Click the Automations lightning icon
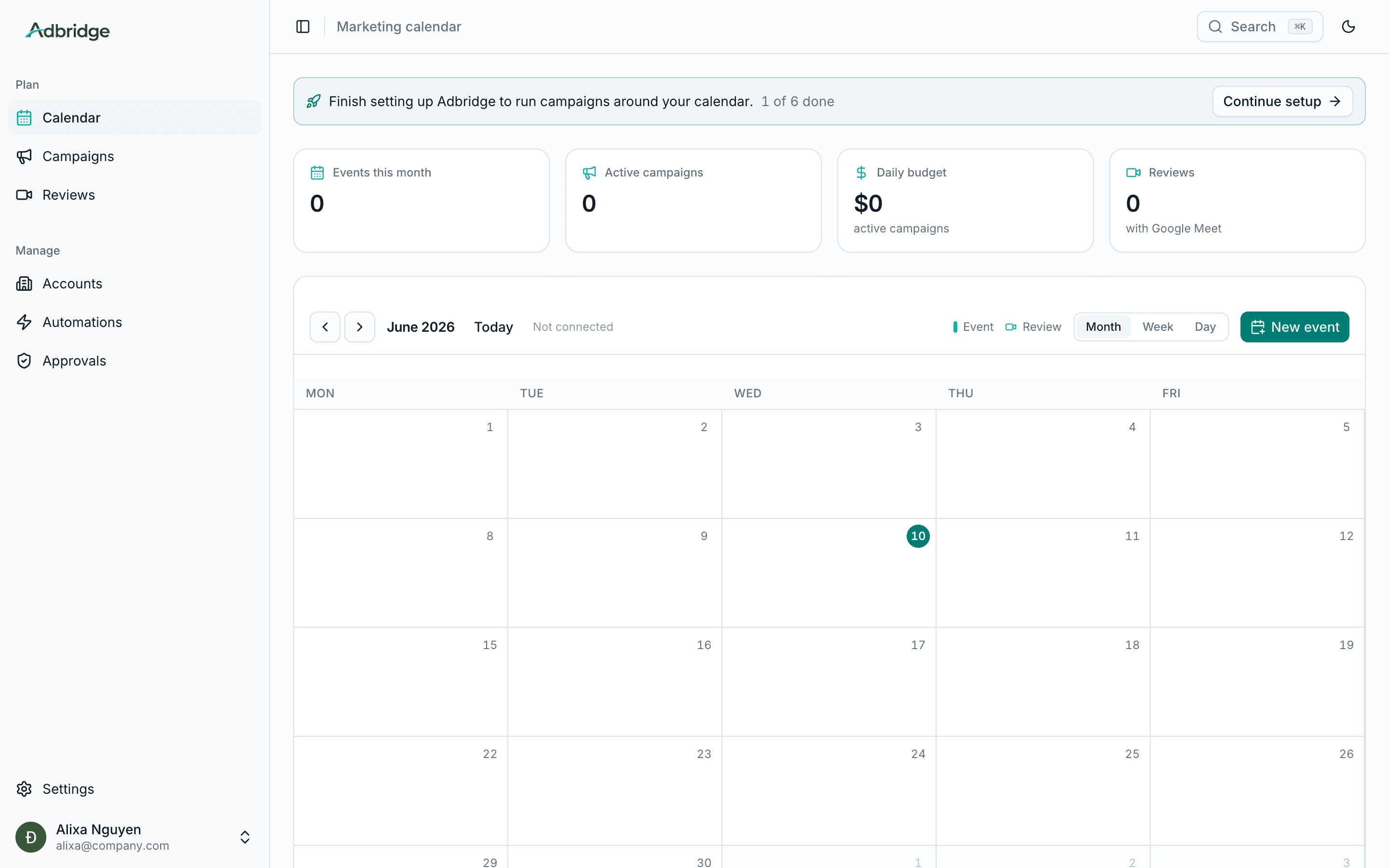The width and height of the screenshot is (1389, 868). [24, 322]
